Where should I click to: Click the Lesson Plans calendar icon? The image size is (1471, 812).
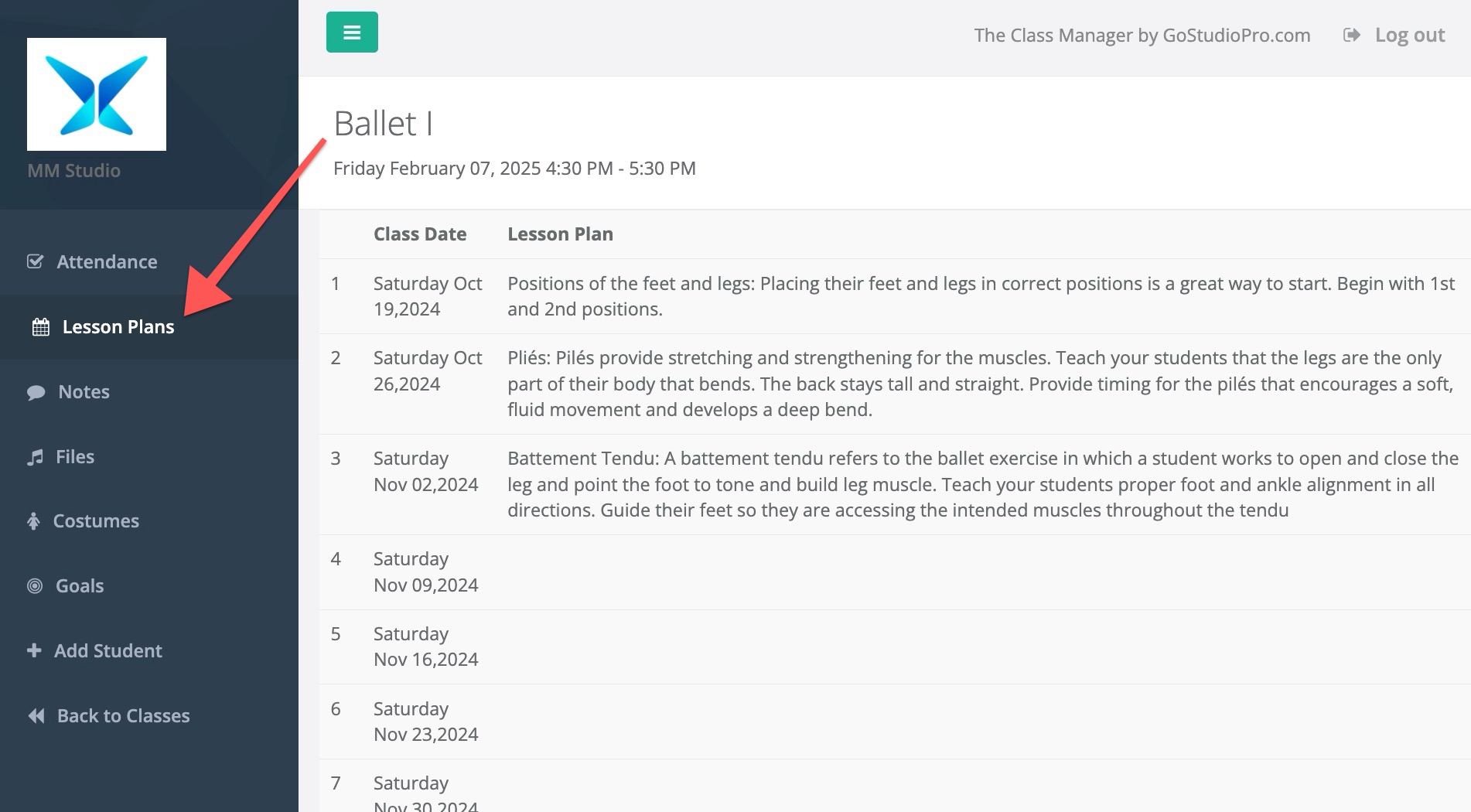(41, 327)
